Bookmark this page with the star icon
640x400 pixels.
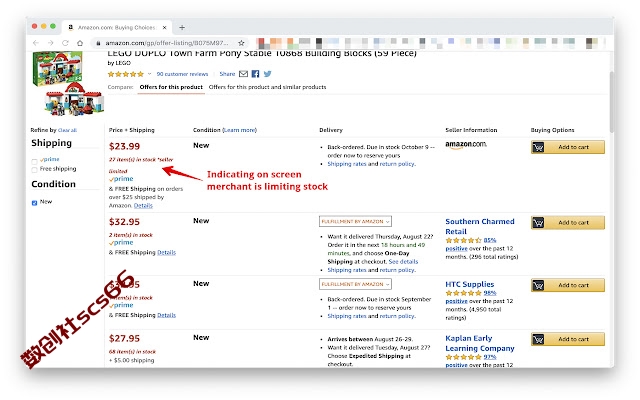click(241, 43)
